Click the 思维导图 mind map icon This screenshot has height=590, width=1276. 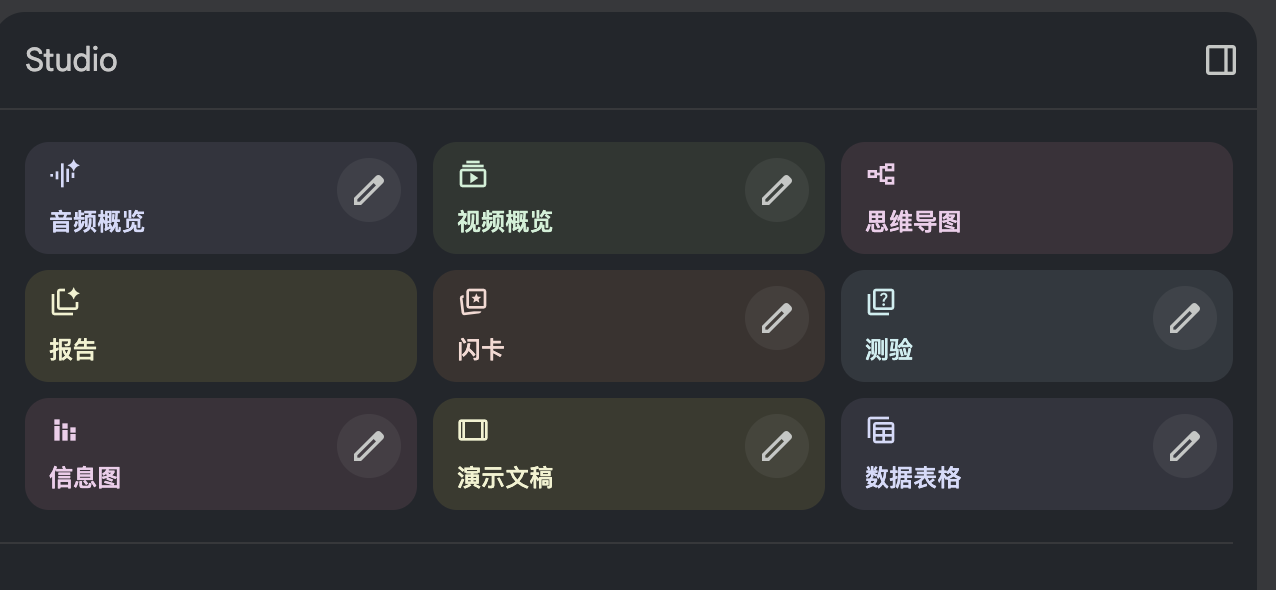(880, 174)
